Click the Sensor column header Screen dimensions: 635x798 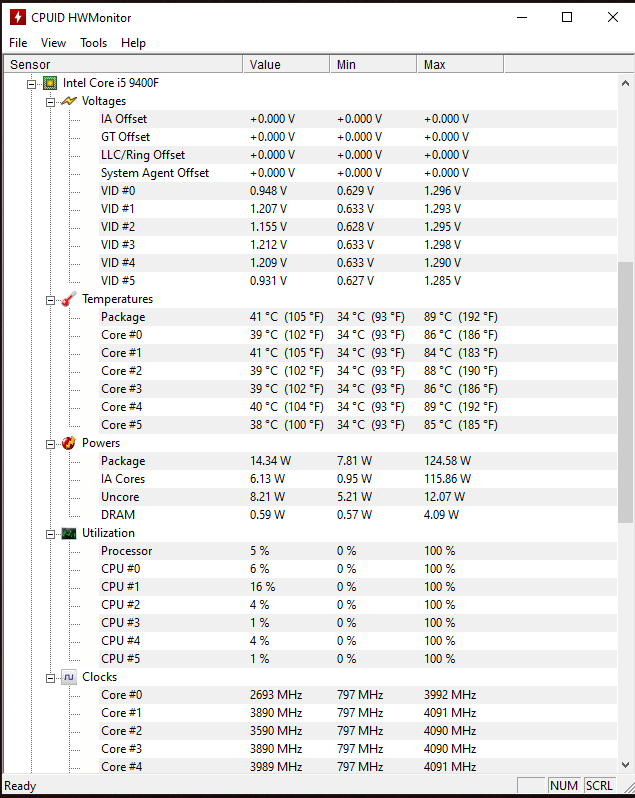[123, 65]
